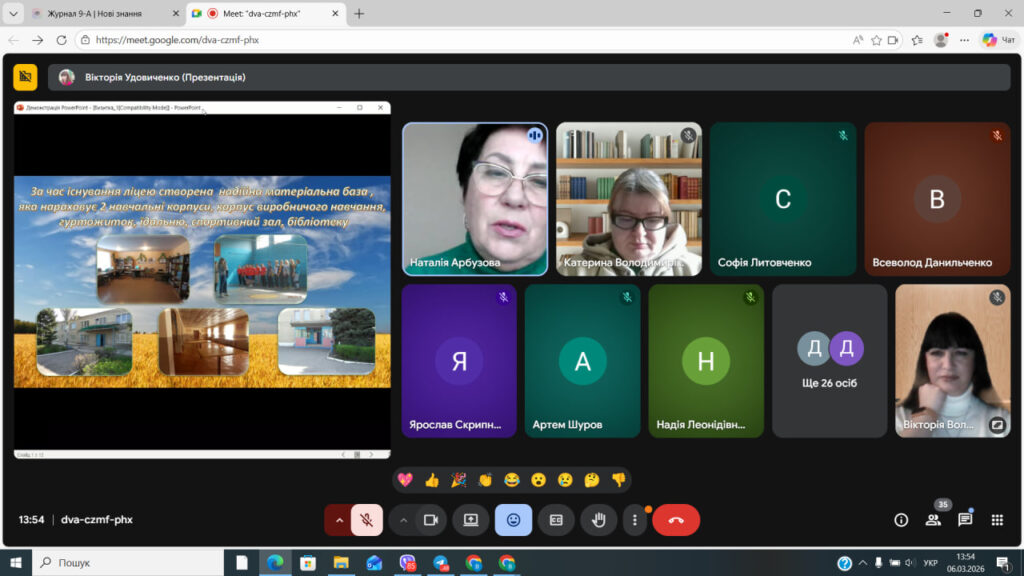Toggle the camera on or off
Image resolution: width=1024 pixels, height=576 pixels.
431,520
